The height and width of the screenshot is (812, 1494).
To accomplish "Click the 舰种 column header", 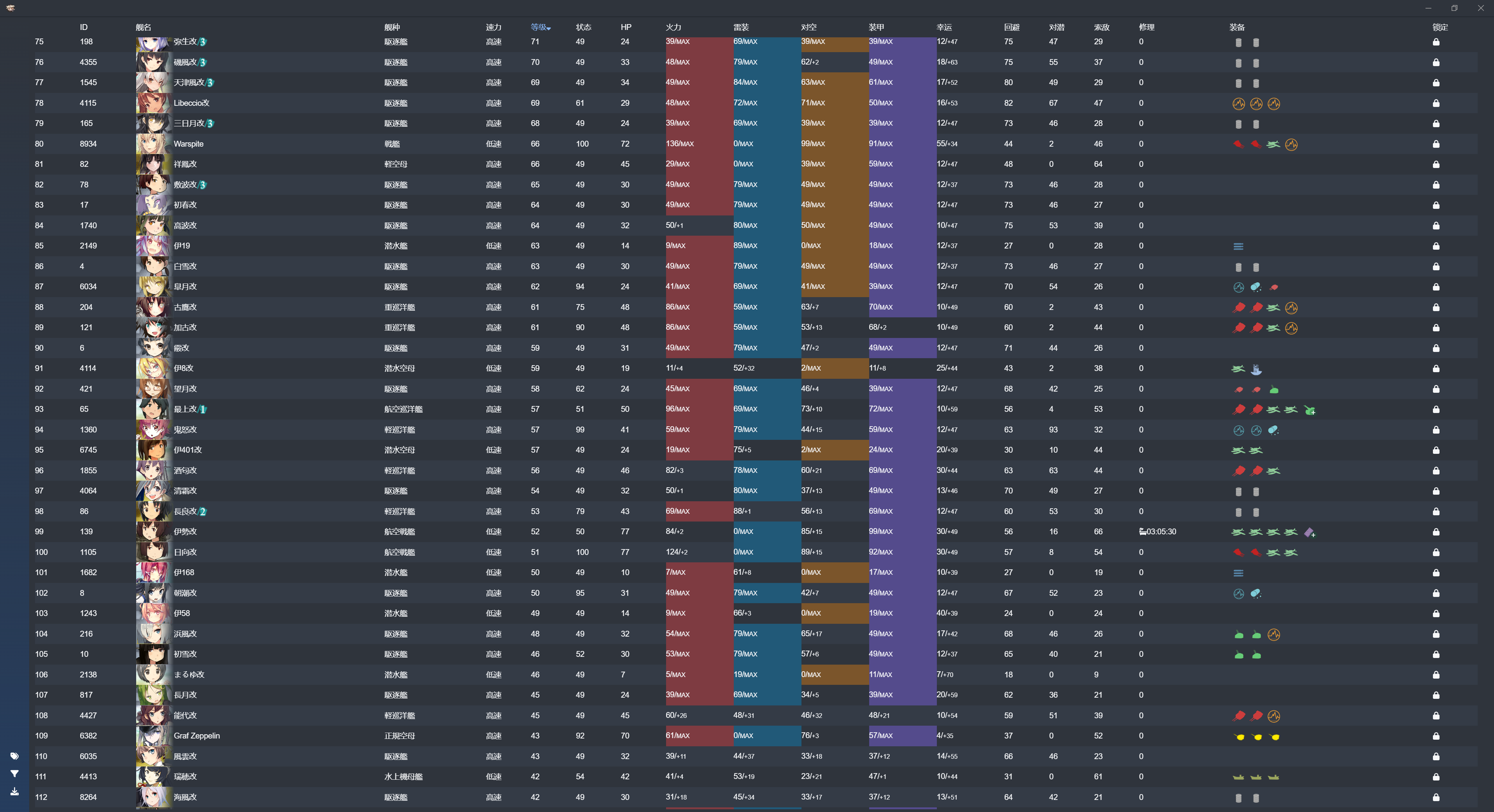I will click(x=391, y=27).
